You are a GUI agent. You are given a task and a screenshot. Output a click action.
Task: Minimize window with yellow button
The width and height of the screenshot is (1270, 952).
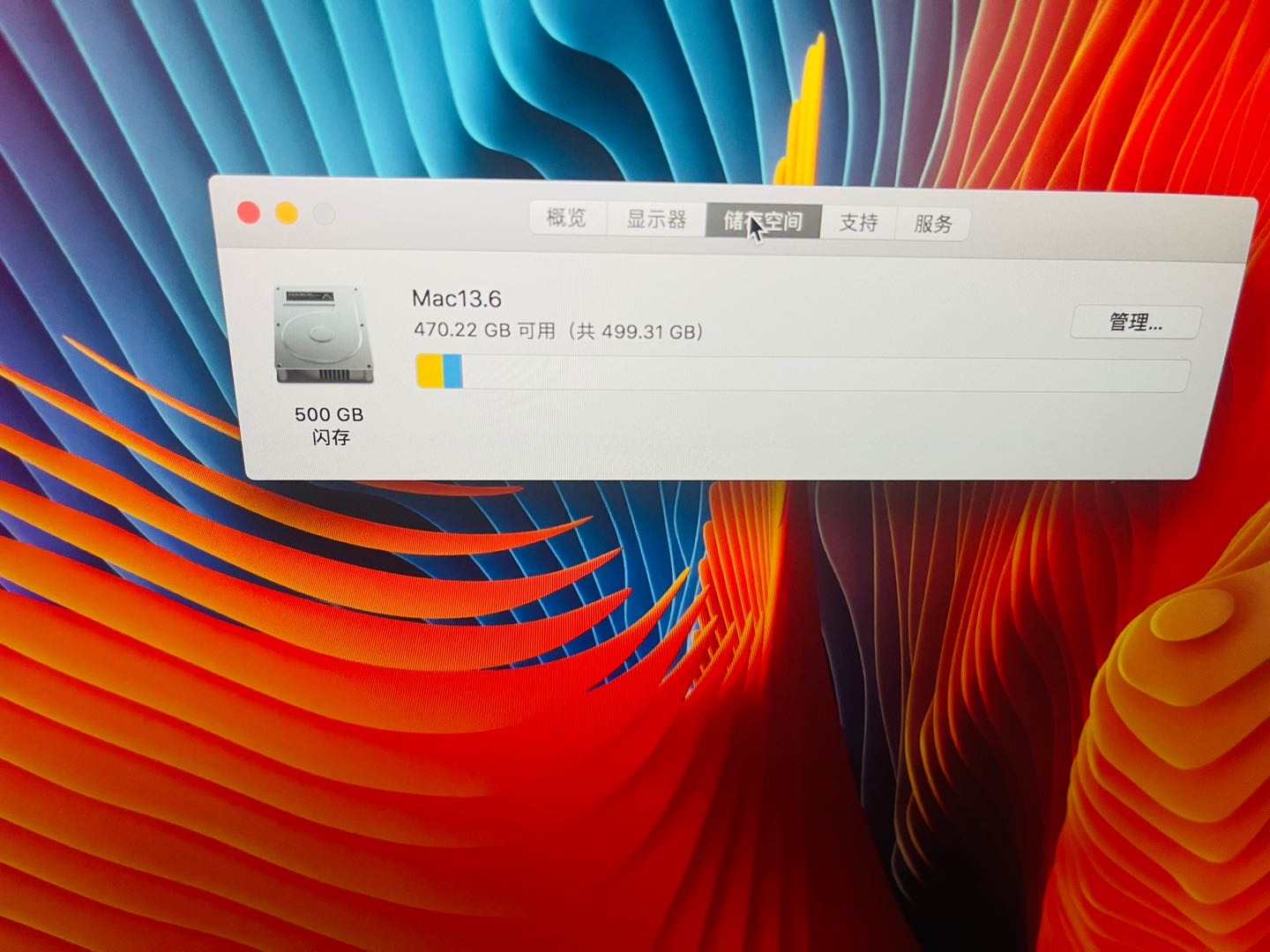[287, 213]
